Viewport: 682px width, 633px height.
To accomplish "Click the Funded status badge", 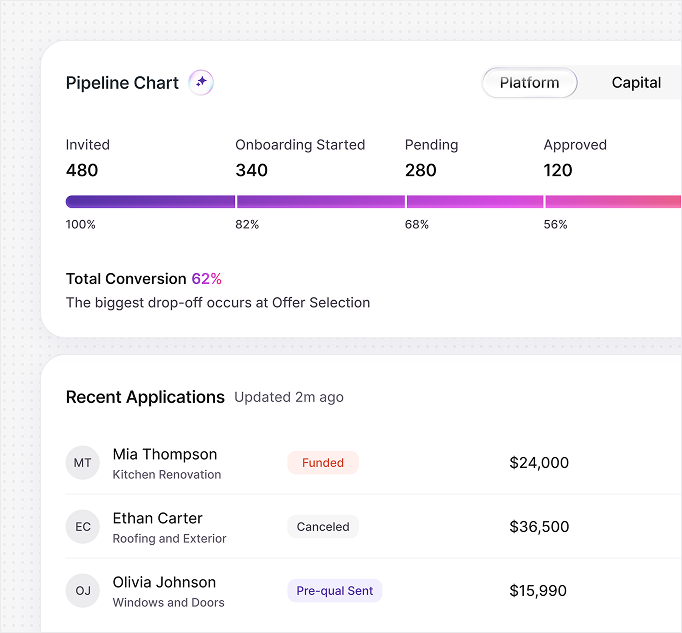I will 323,462.
